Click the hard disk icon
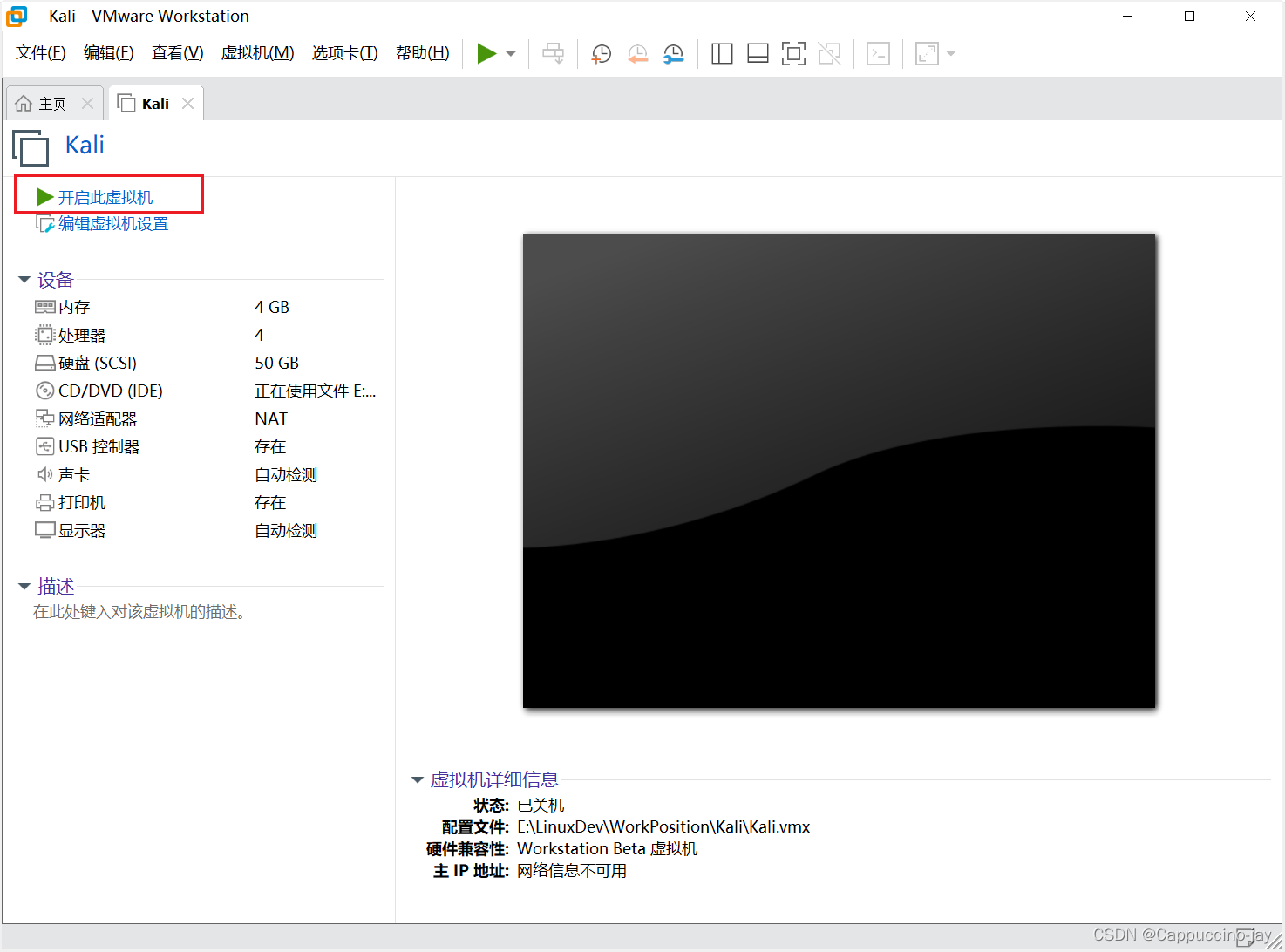This screenshot has width=1285, height=952. [45, 363]
